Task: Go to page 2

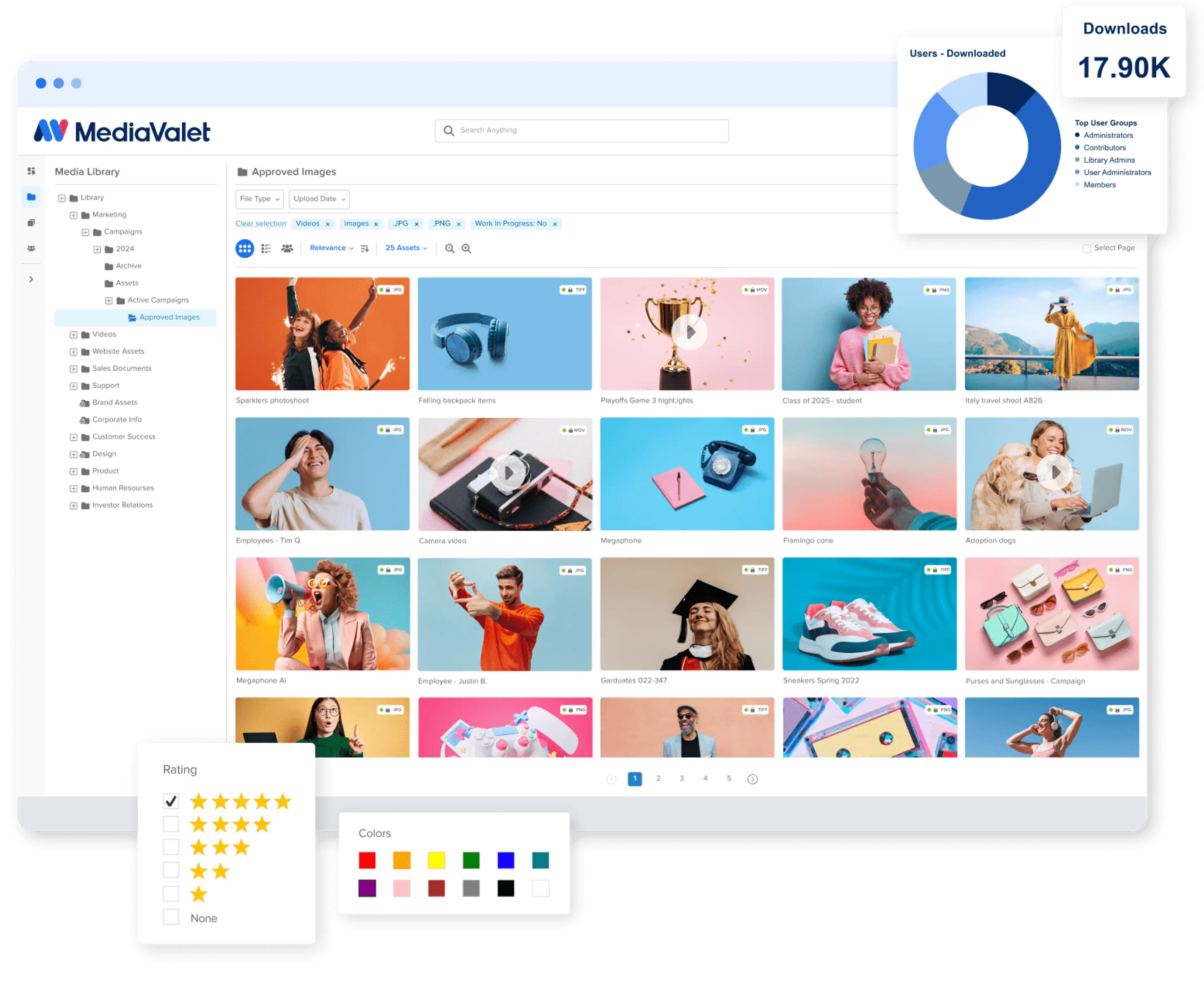Action: pos(658,779)
